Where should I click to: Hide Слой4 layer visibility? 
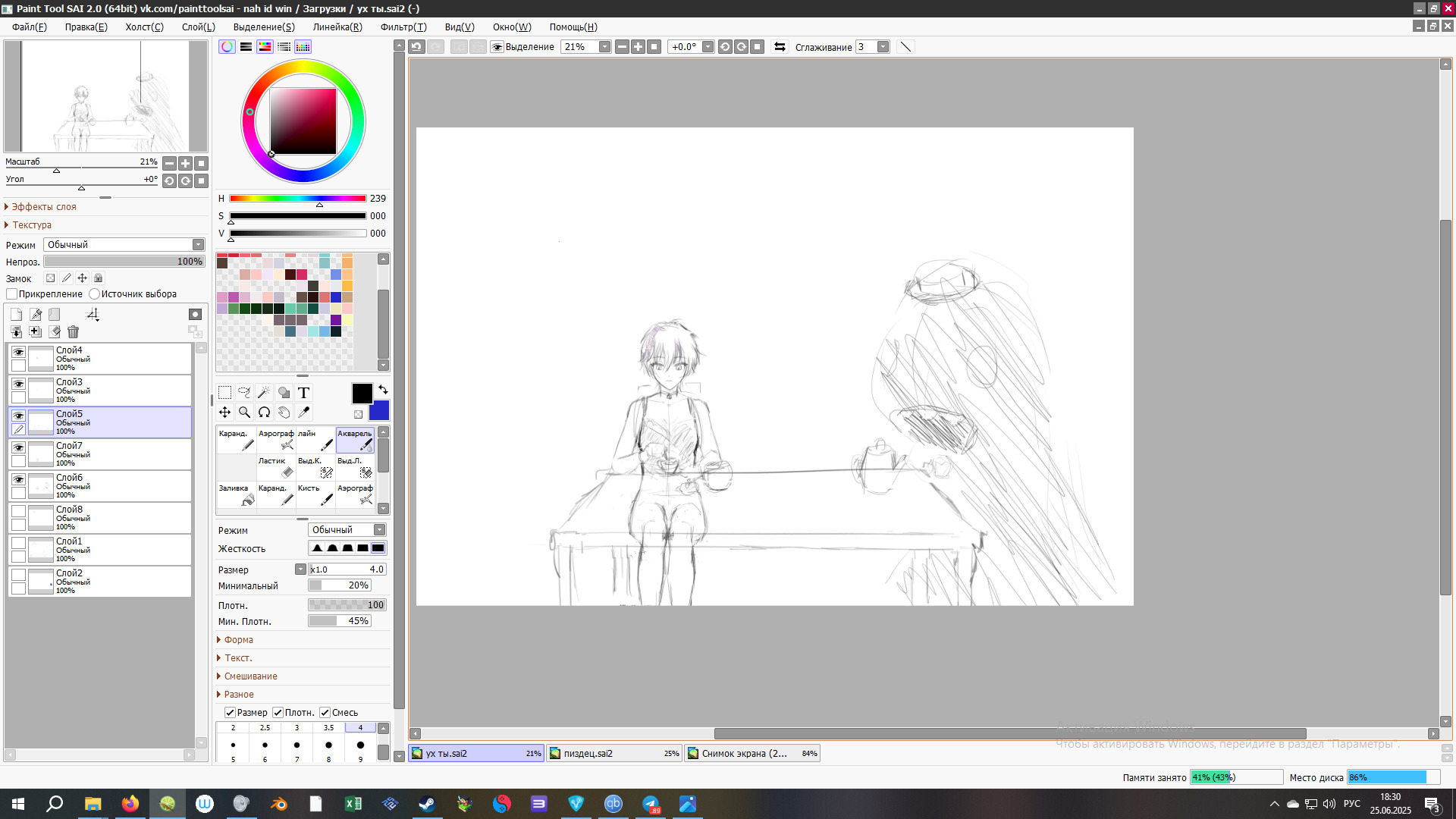click(18, 353)
